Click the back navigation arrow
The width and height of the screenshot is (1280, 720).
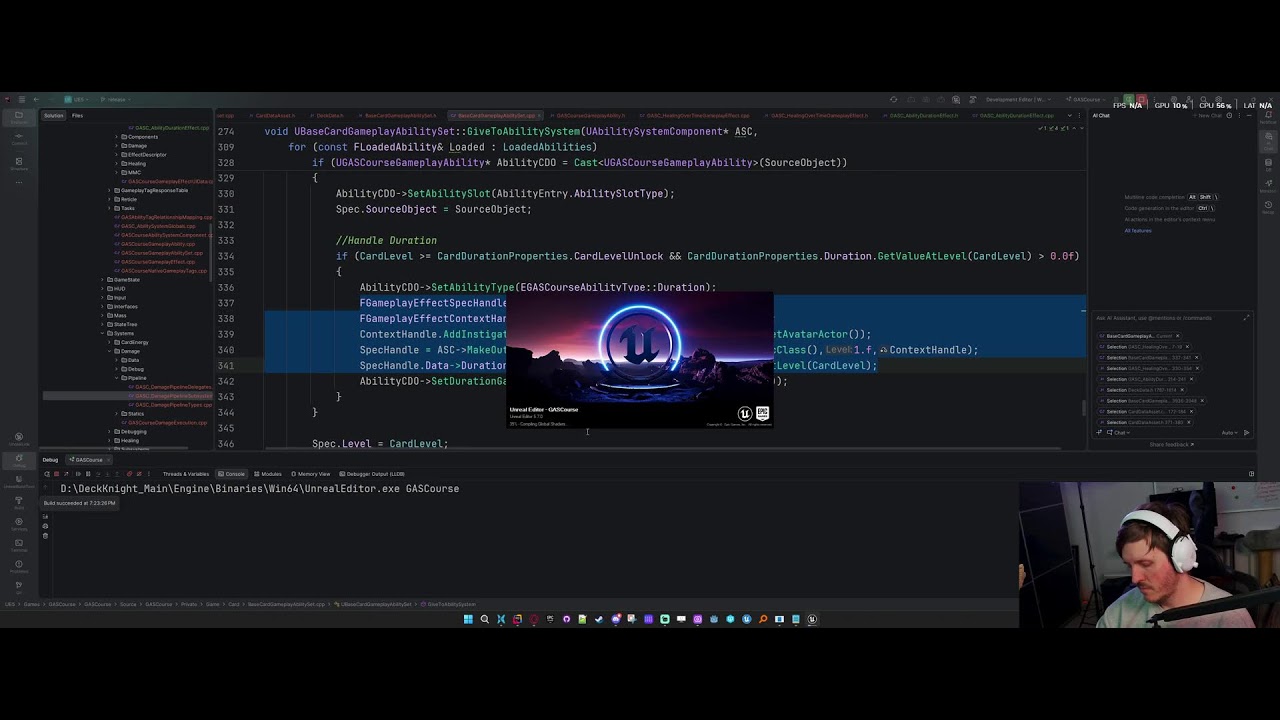coord(36,99)
